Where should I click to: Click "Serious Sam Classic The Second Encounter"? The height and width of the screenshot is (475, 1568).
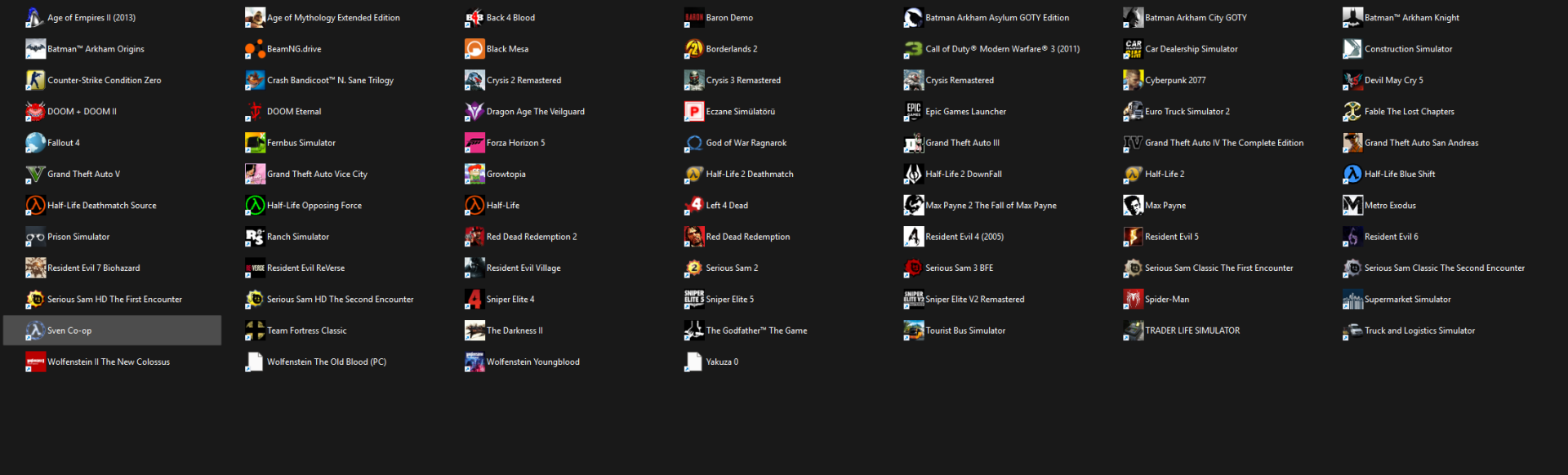tap(1445, 268)
